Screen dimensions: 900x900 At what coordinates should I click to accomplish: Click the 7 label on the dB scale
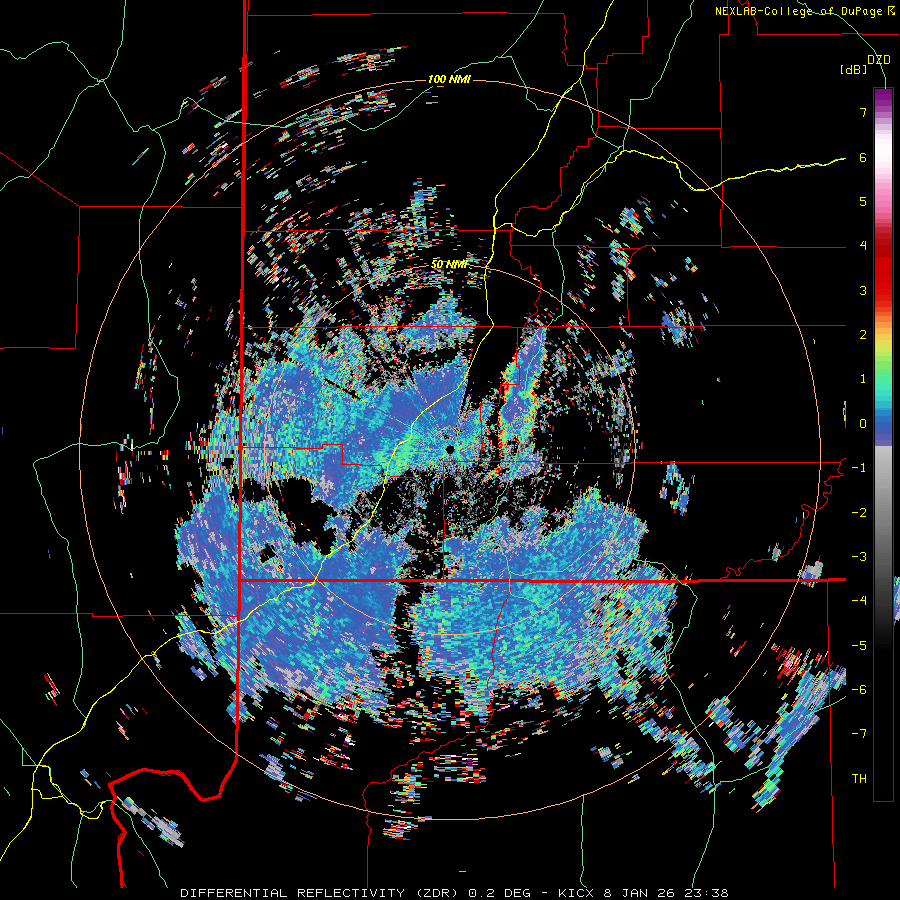click(863, 112)
